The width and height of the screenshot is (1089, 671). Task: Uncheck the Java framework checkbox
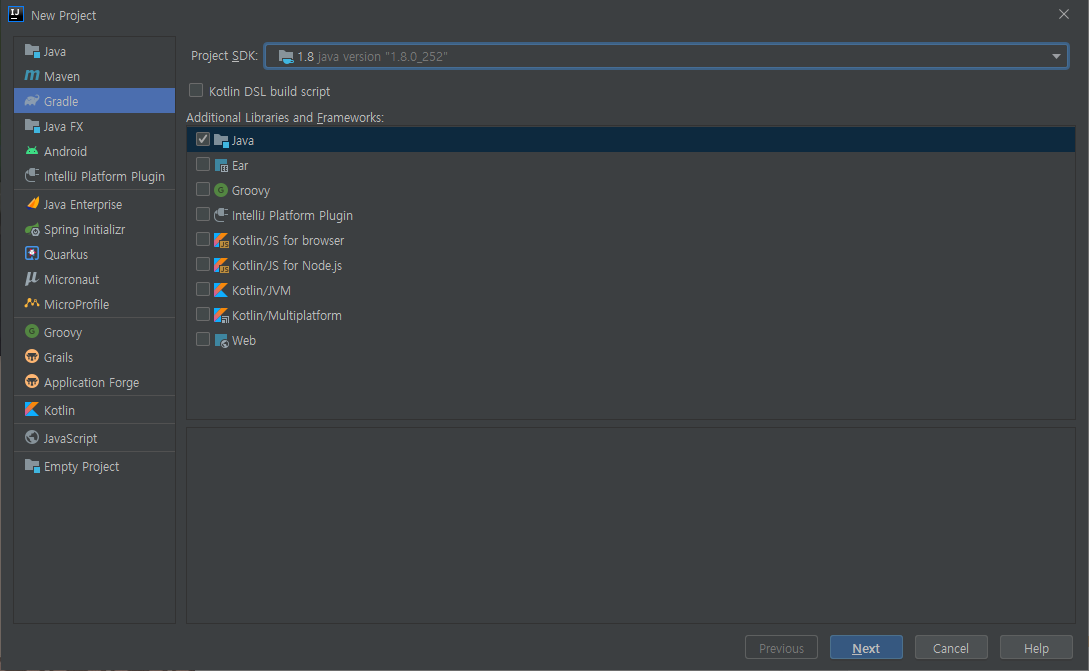point(203,139)
